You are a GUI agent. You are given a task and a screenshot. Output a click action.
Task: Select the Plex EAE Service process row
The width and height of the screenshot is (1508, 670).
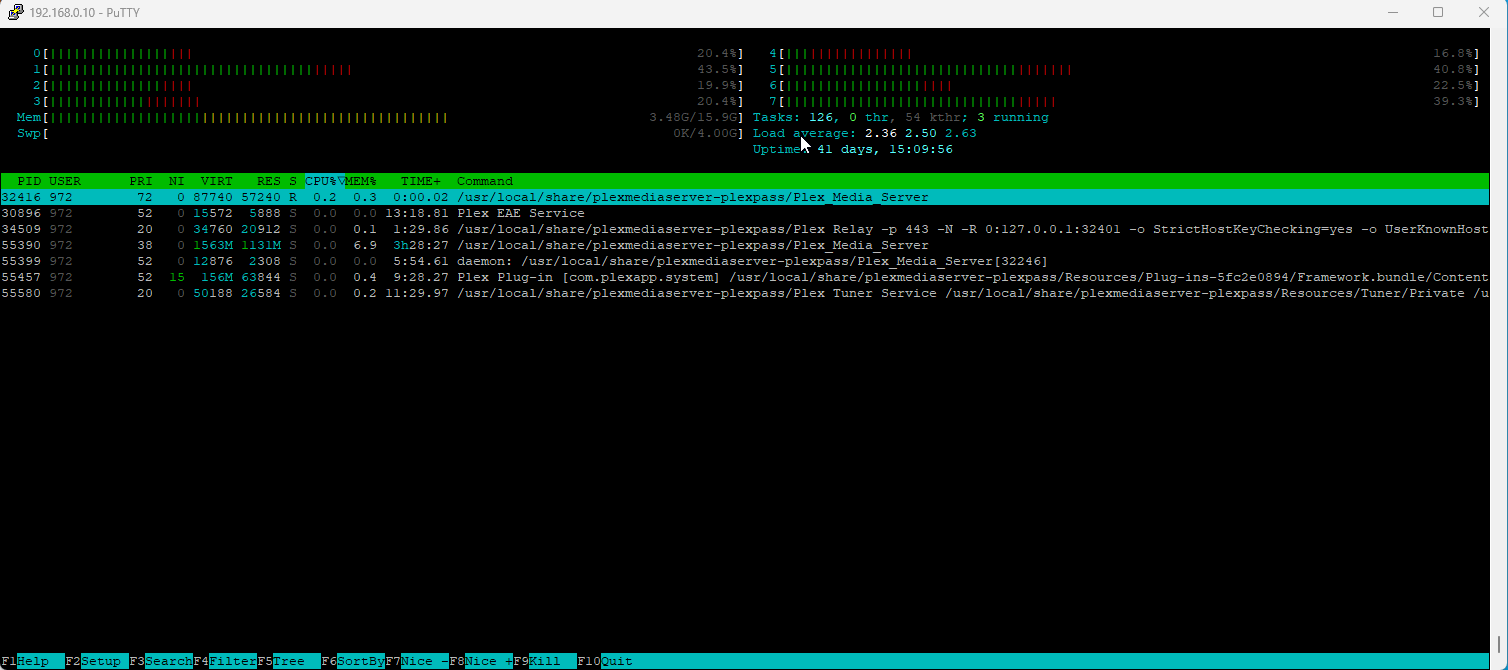(x=745, y=213)
